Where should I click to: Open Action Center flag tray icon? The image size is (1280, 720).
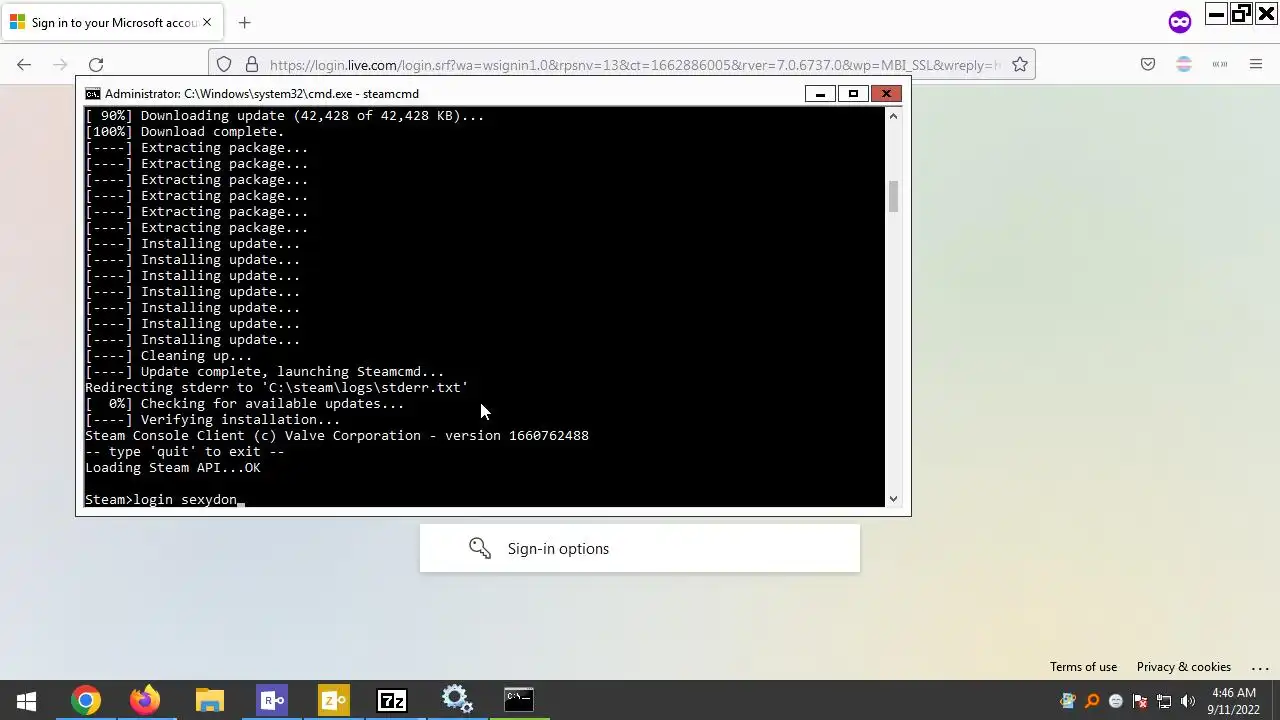point(1140,701)
